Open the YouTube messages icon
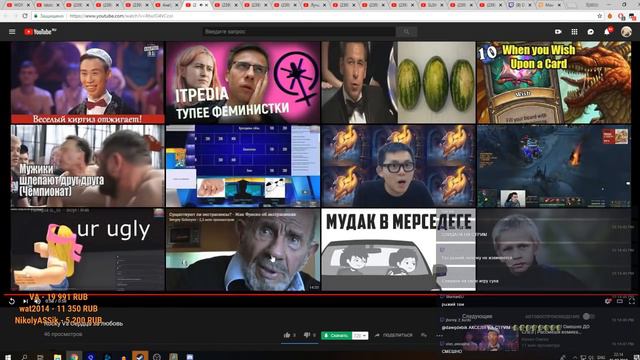 click(591, 32)
